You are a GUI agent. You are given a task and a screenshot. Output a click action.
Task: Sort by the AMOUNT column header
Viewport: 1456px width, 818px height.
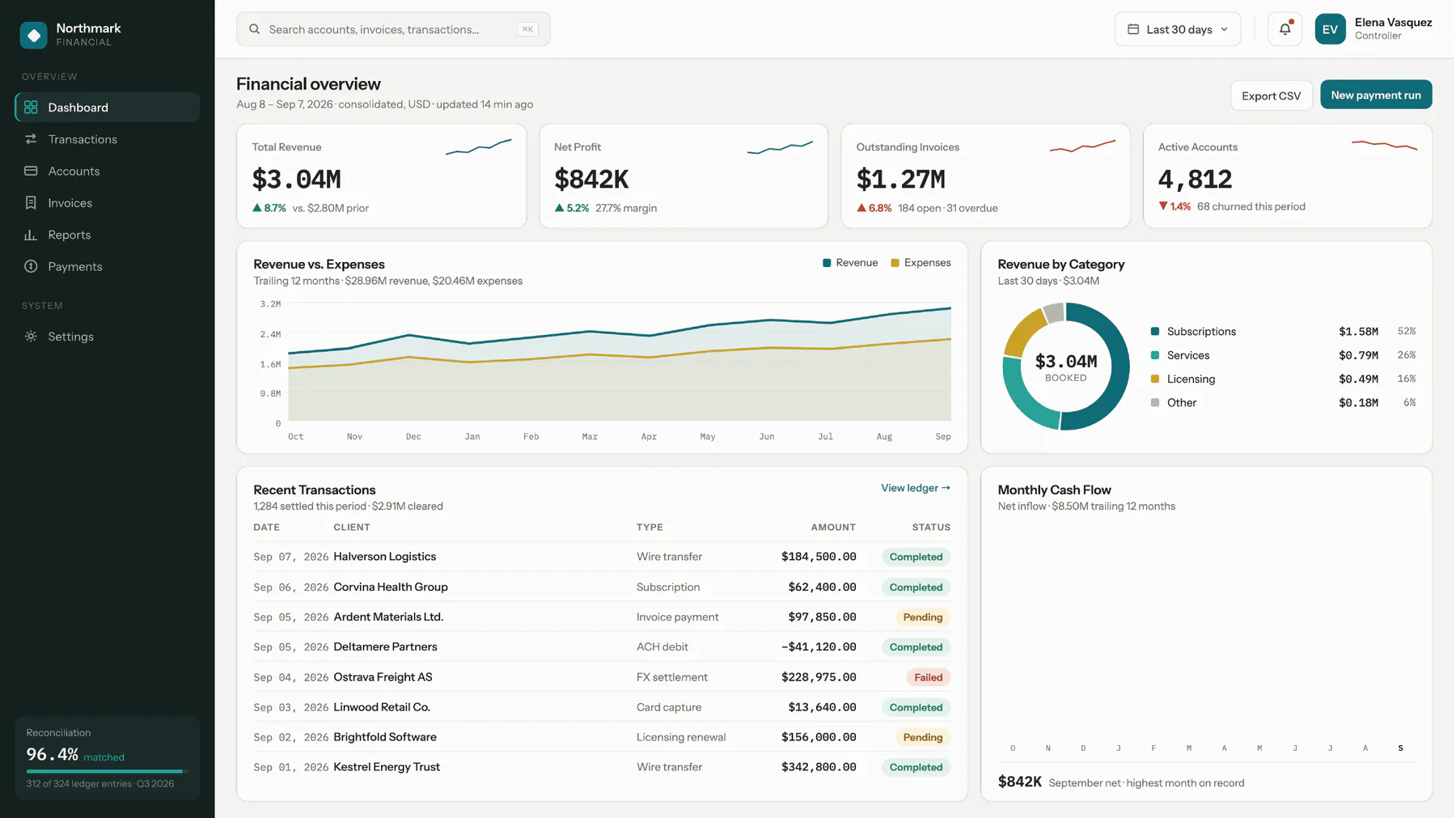click(x=833, y=527)
